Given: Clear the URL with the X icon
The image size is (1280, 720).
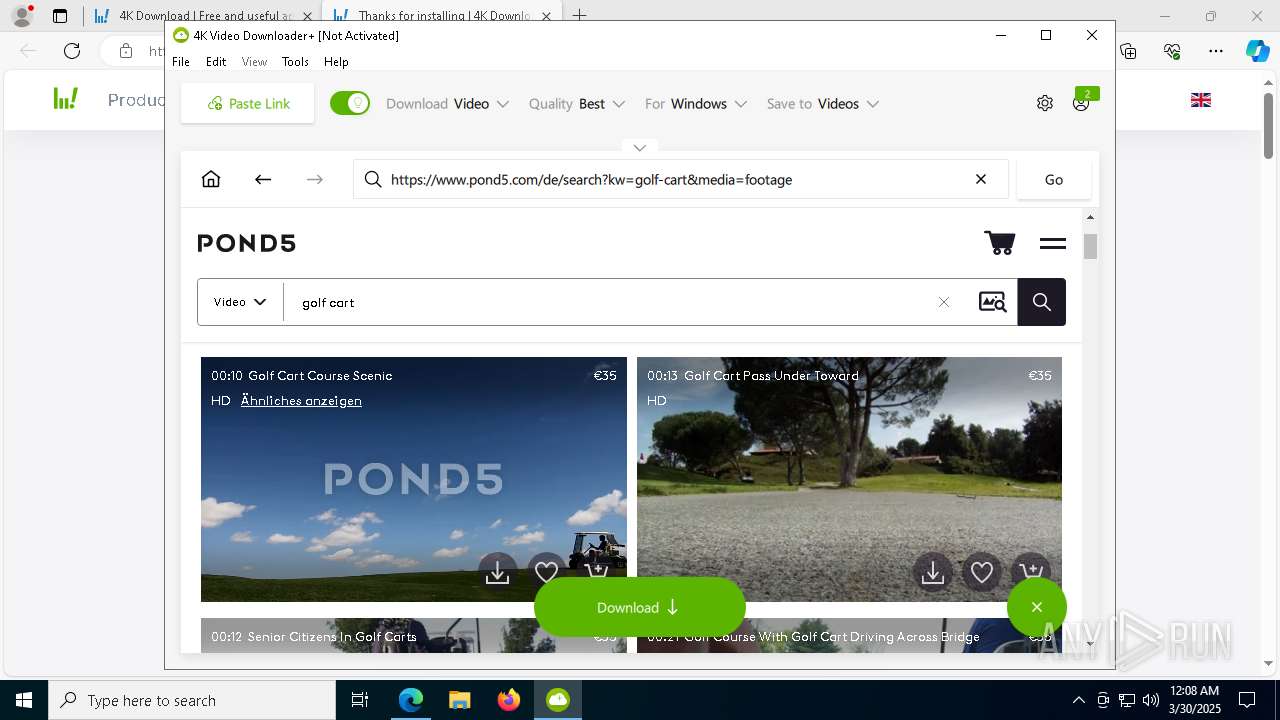Looking at the screenshot, I should 981,179.
